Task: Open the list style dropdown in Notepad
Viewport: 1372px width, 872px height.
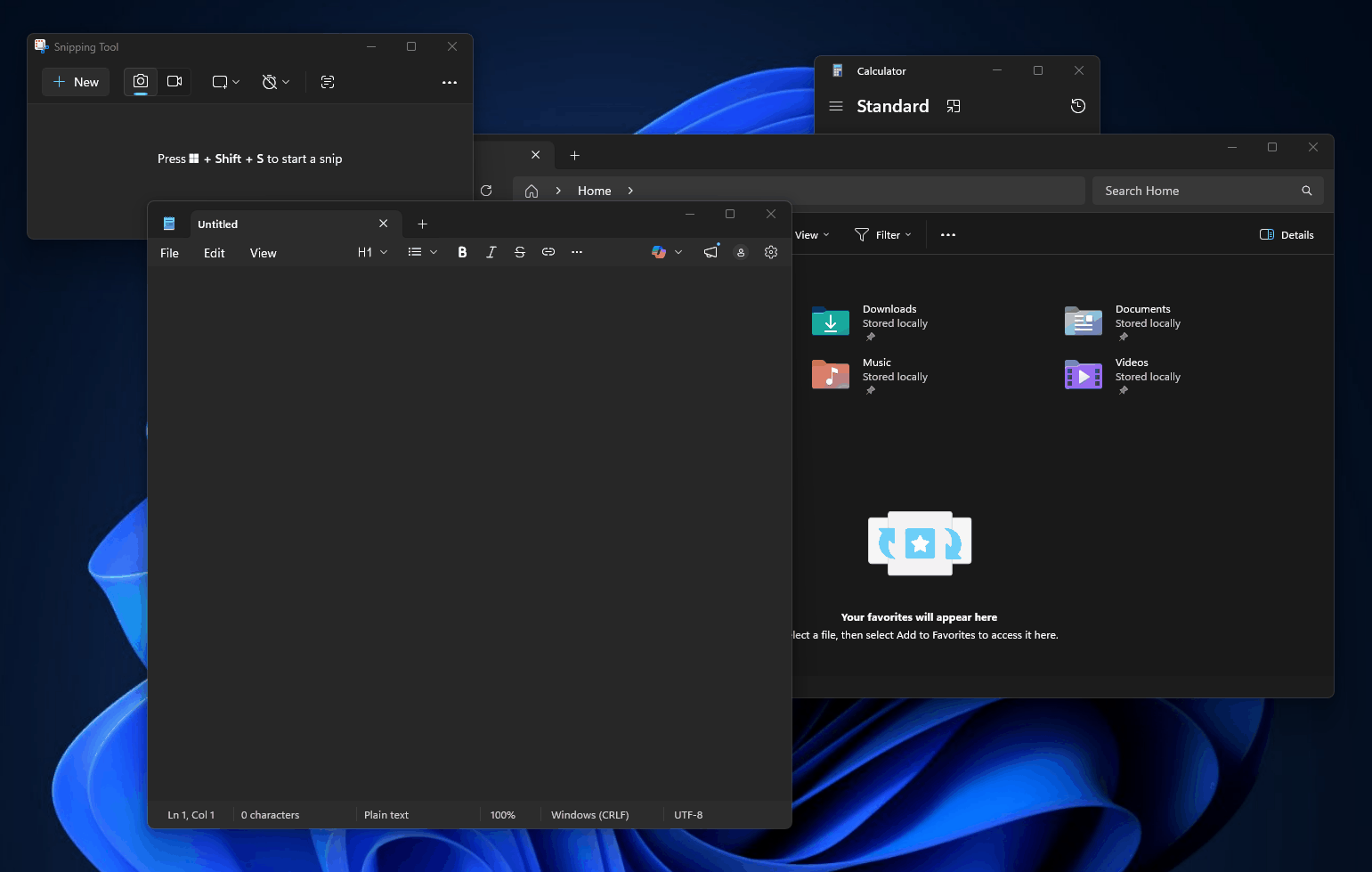Action: (x=423, y=252)
